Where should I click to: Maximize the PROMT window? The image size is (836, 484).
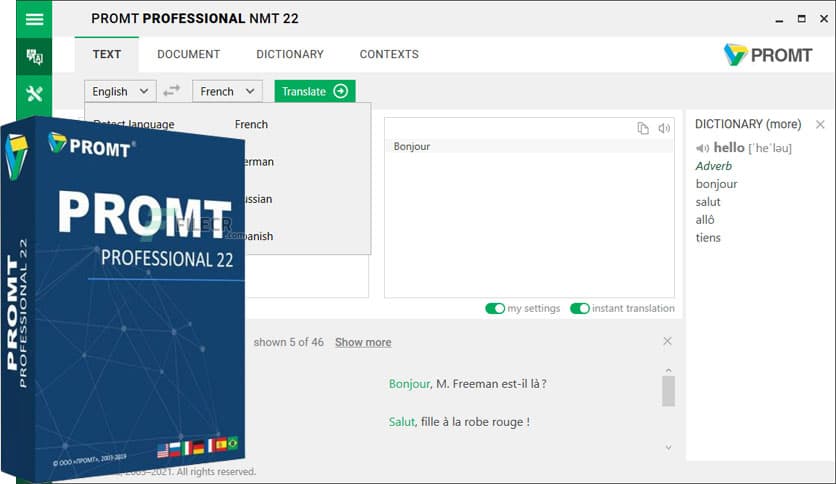801,19
